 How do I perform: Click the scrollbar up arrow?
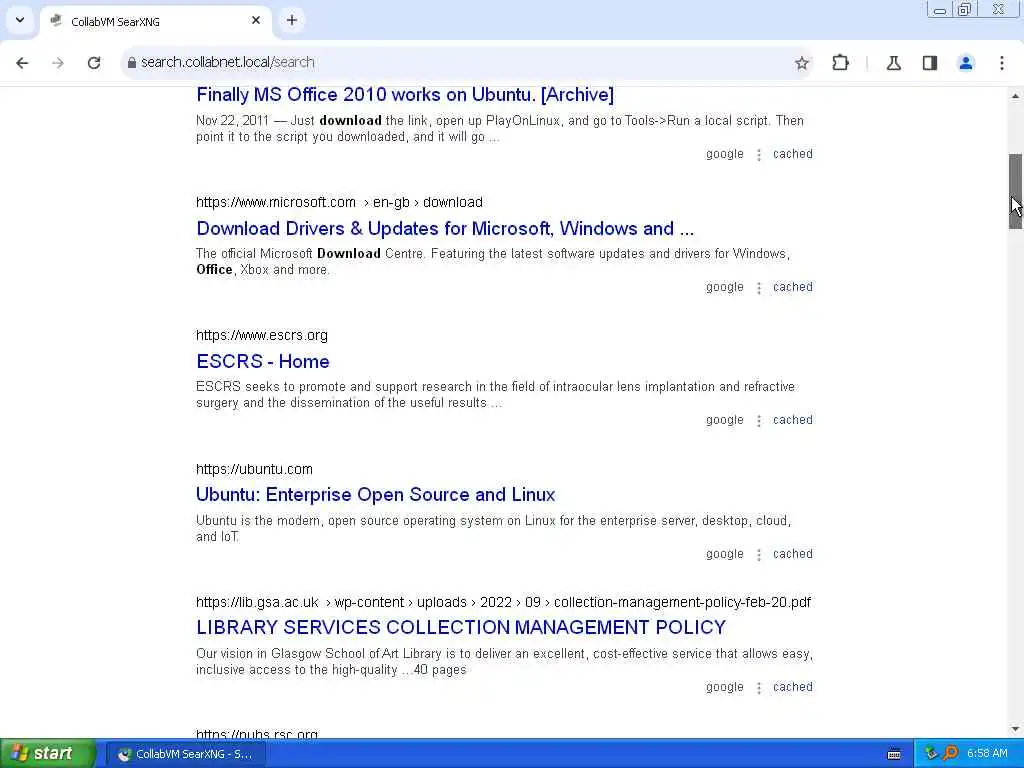1015,96
